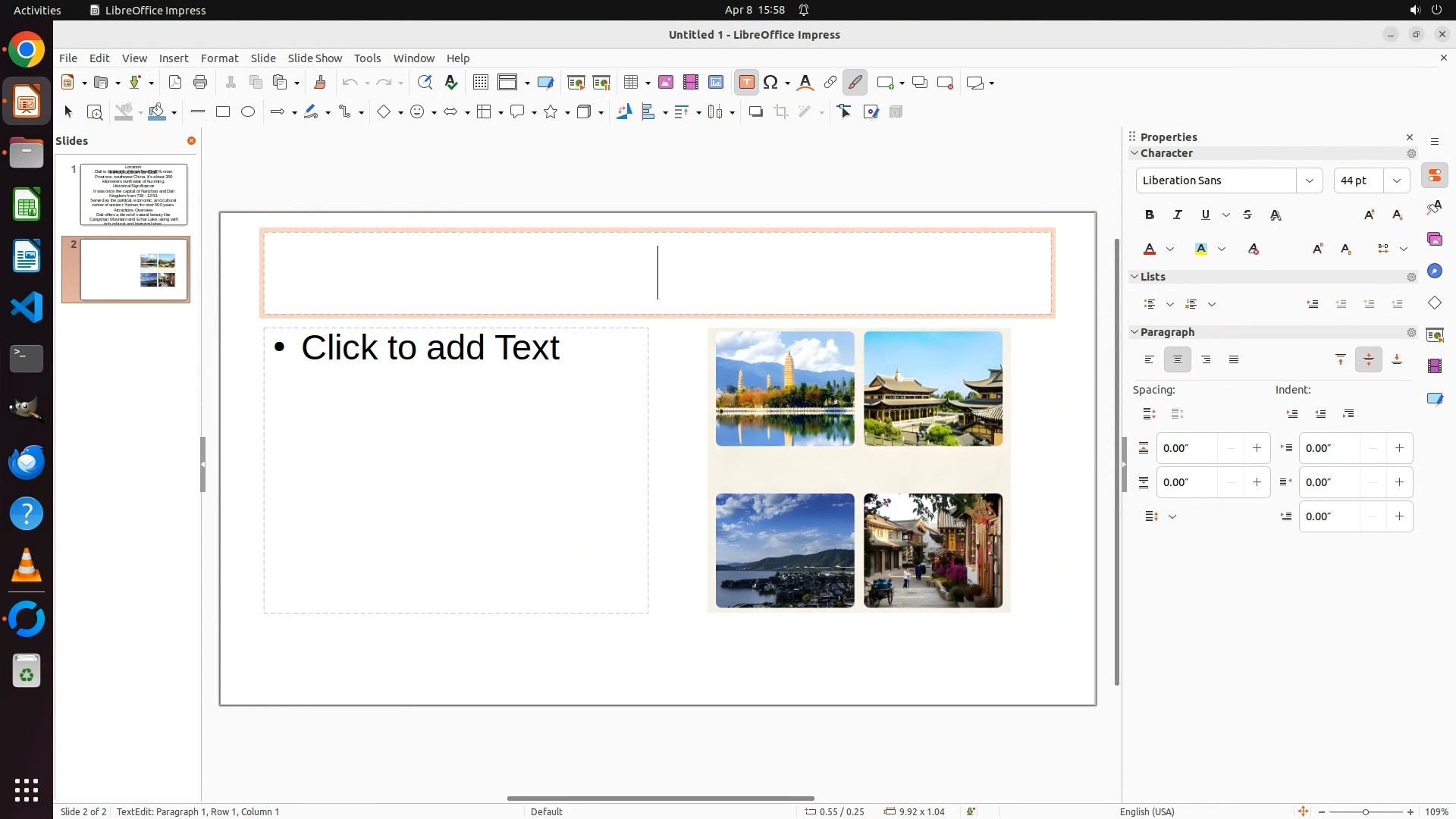Select the Ellipse drawing tool
Viewport: 1456px width, 819px height.
248,112
